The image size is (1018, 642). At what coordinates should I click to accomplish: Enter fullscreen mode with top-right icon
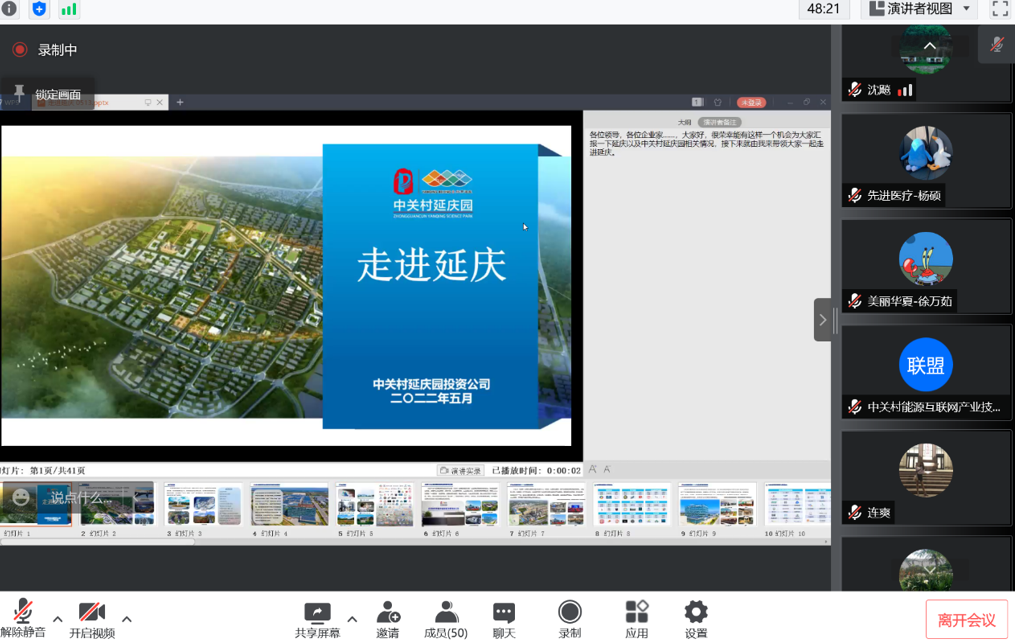[x=999, y=9]
